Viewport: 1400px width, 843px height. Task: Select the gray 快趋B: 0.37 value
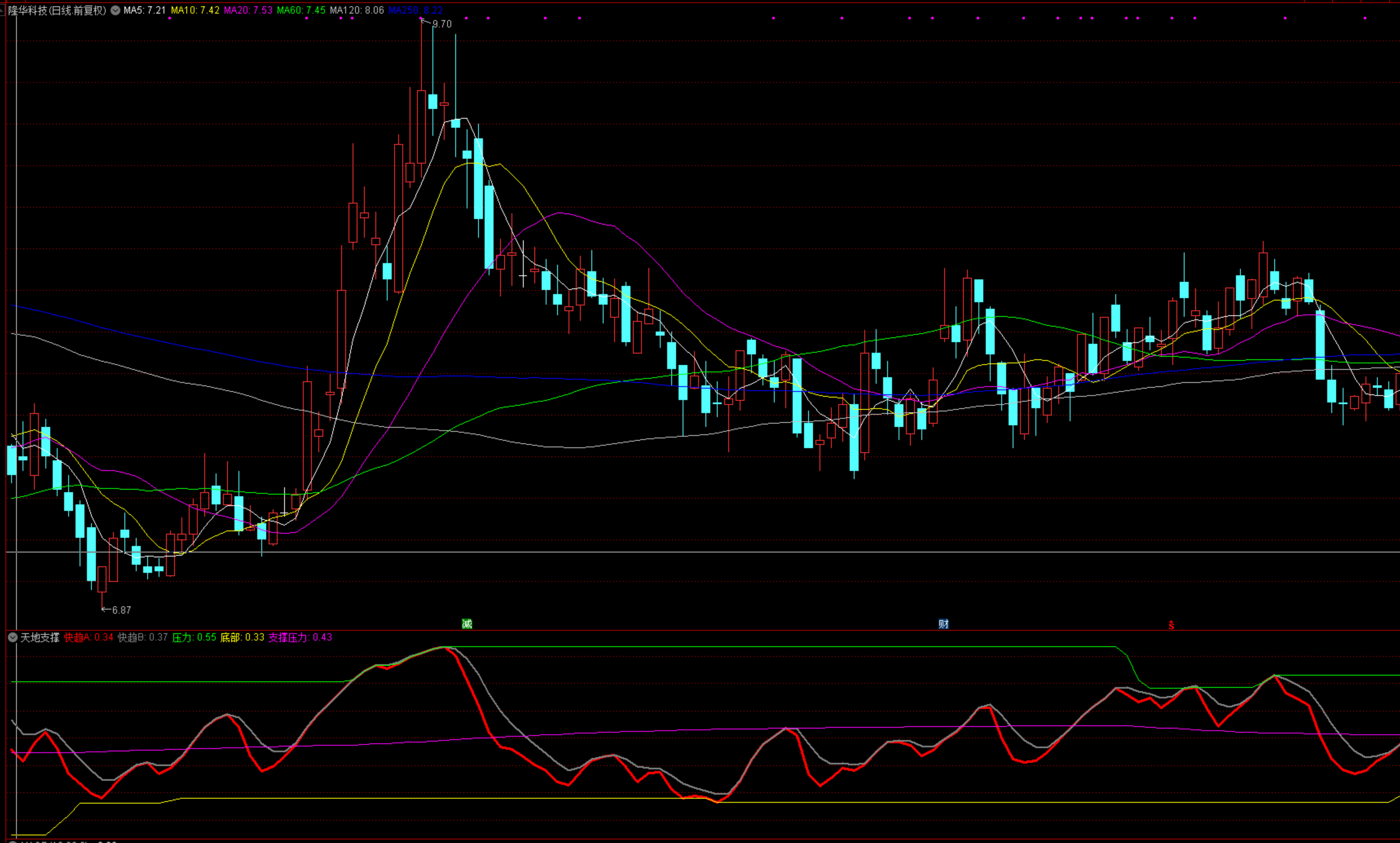point(142,638)
